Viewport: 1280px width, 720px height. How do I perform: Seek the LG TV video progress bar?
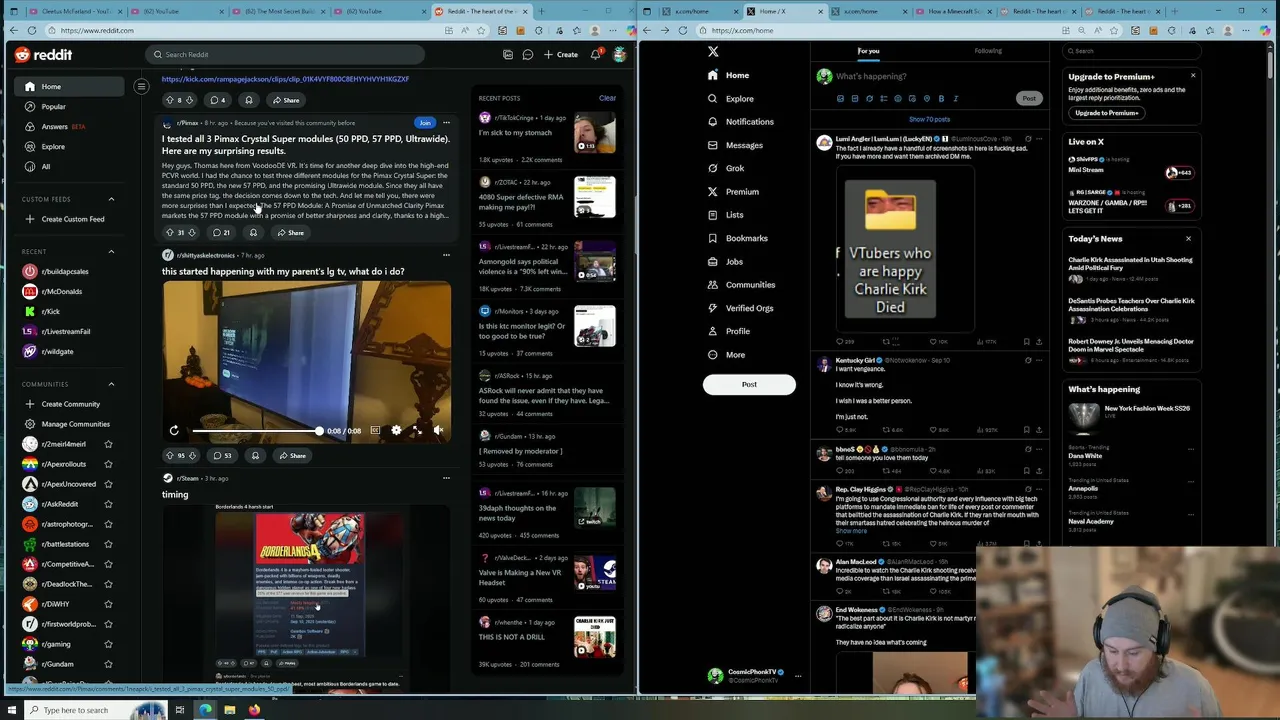[x=257, y=431]
